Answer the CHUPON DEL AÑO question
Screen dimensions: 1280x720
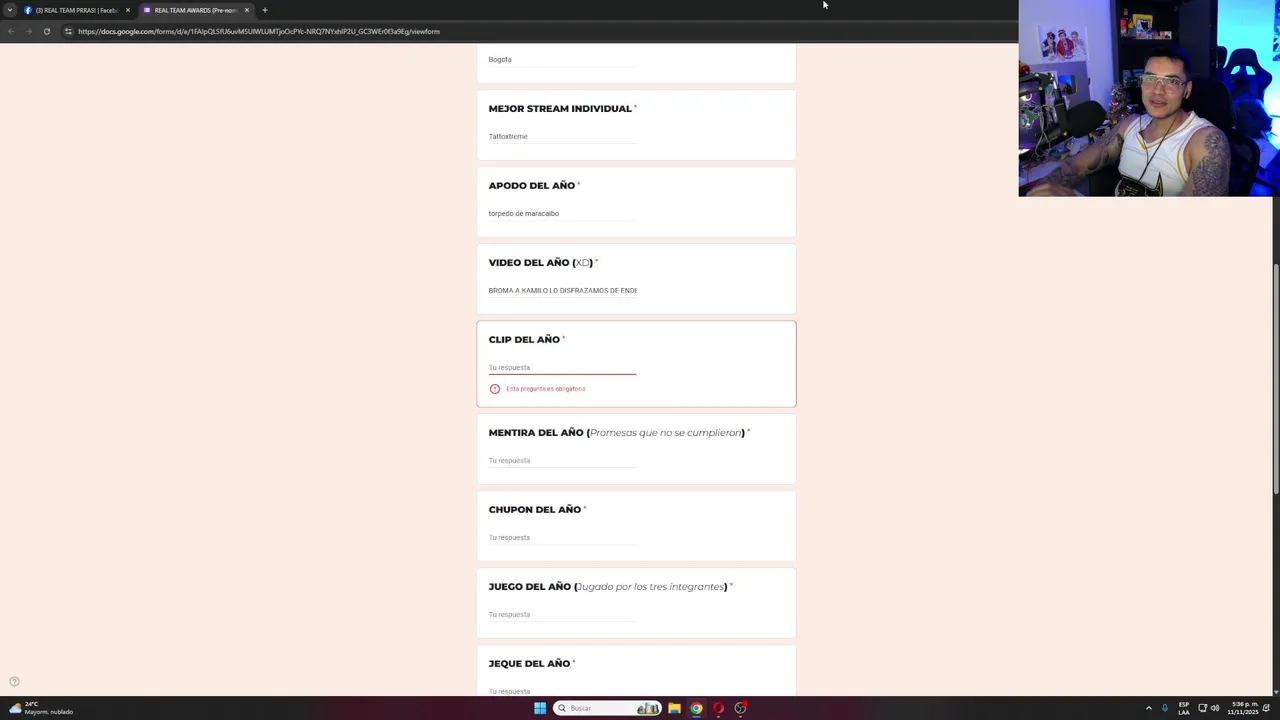click(x=562, y=538)
